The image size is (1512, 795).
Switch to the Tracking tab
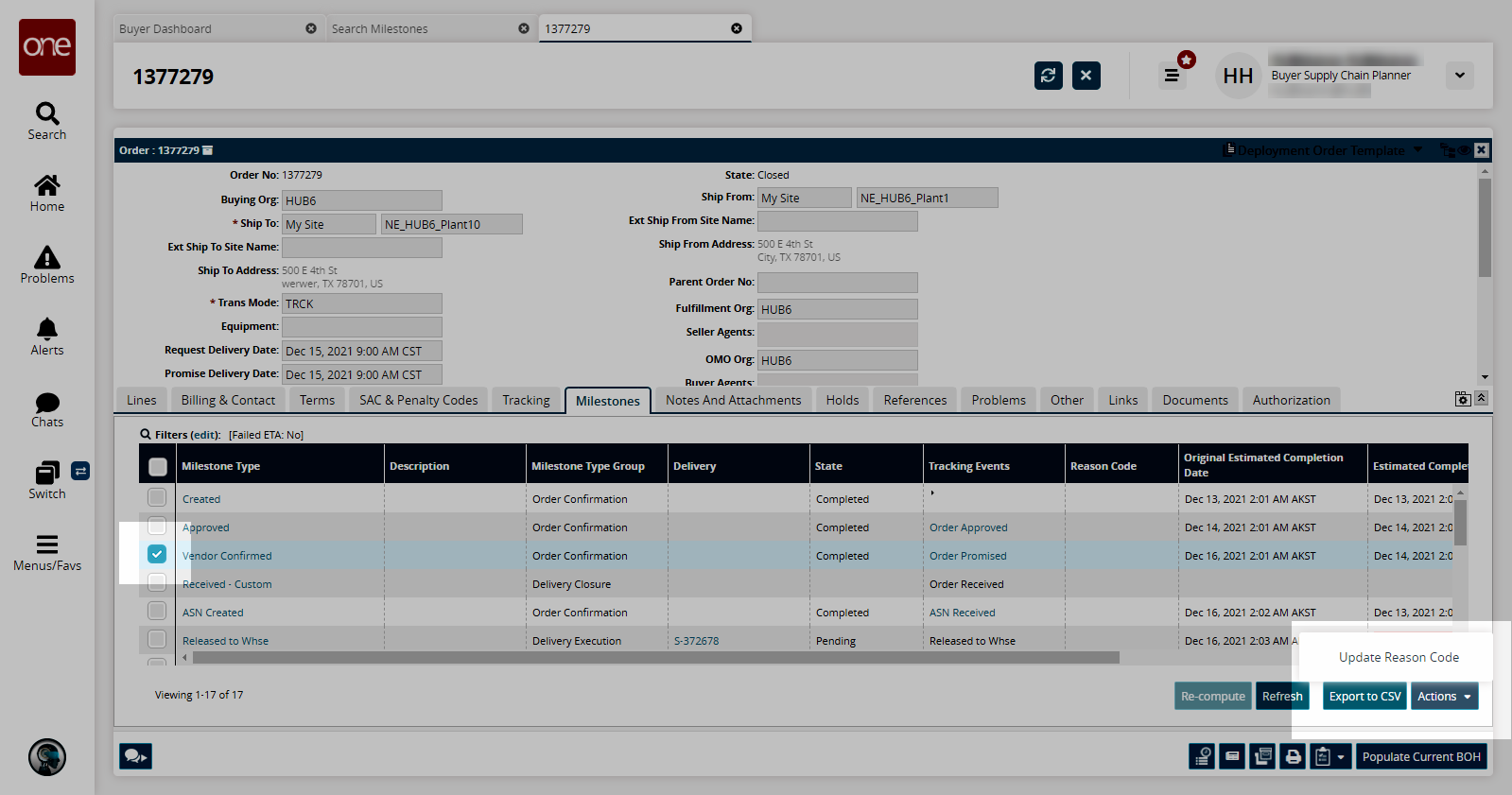[x=526, y=400]
